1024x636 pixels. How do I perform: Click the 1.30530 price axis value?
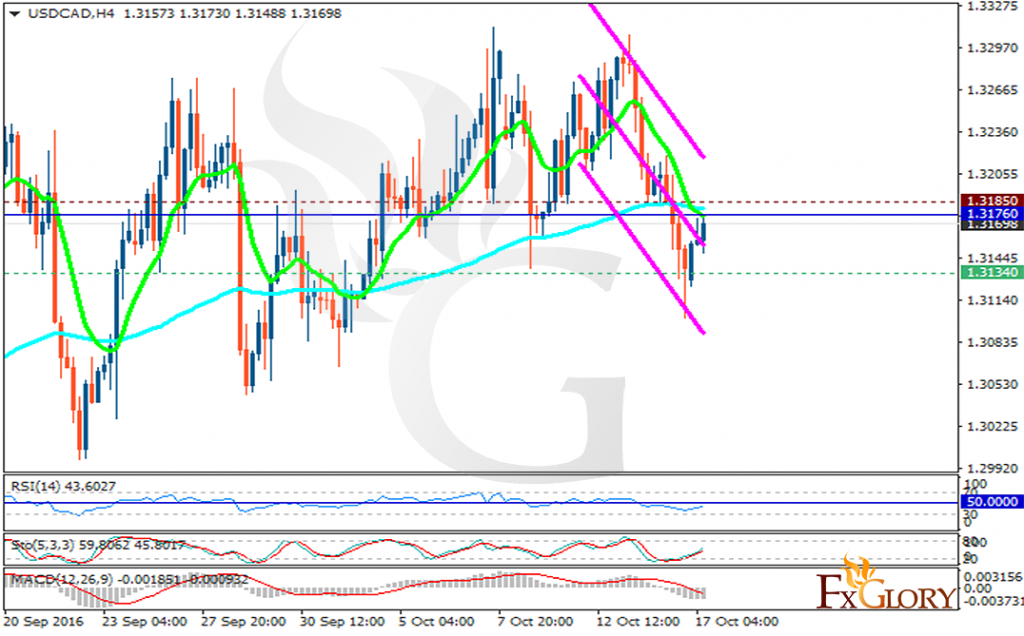tap(992, 384)
